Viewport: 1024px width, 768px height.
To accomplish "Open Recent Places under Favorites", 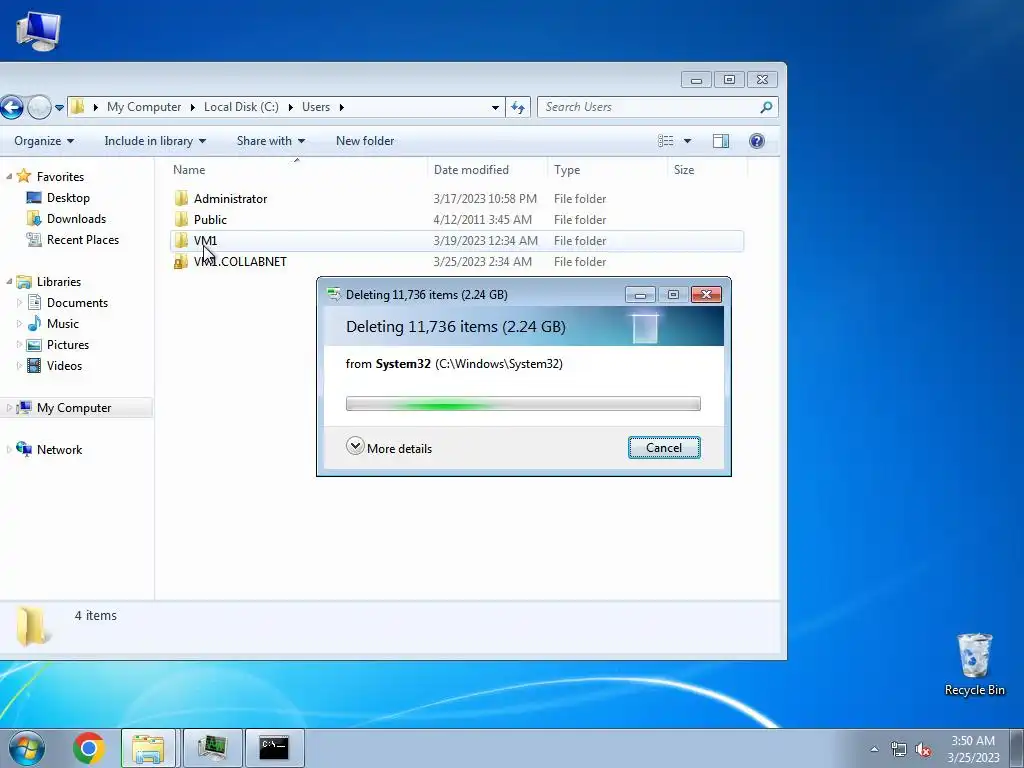I will pos(82,240).
